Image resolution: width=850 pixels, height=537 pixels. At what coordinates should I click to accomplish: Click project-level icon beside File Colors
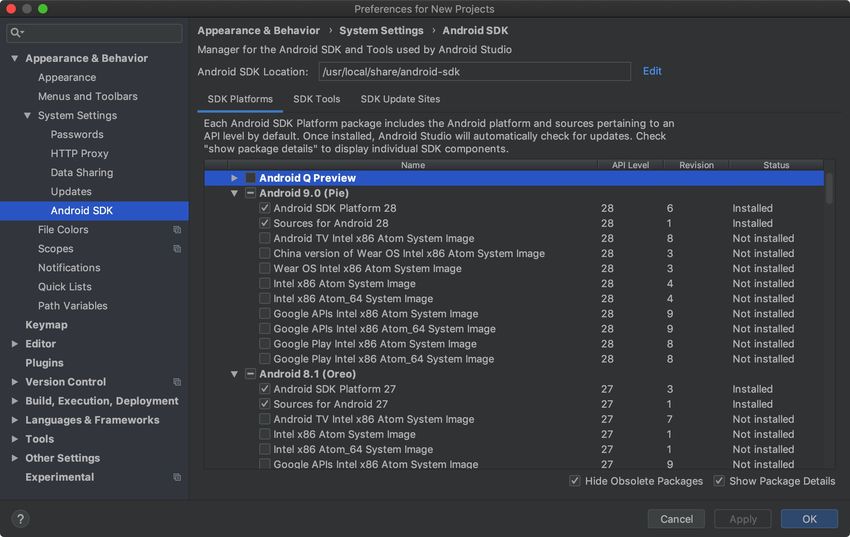click(x=177, y=230)
